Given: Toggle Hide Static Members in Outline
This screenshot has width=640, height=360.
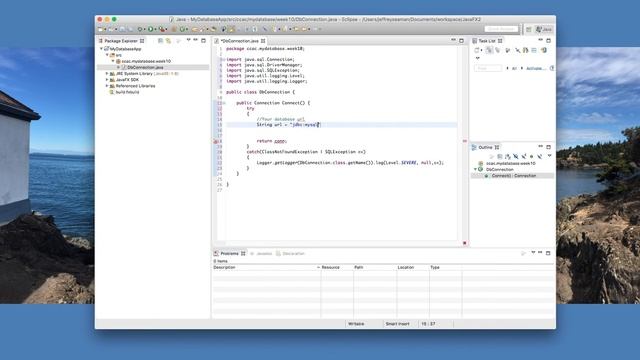Looking at the screenshot, I should [x=524, y=156].
